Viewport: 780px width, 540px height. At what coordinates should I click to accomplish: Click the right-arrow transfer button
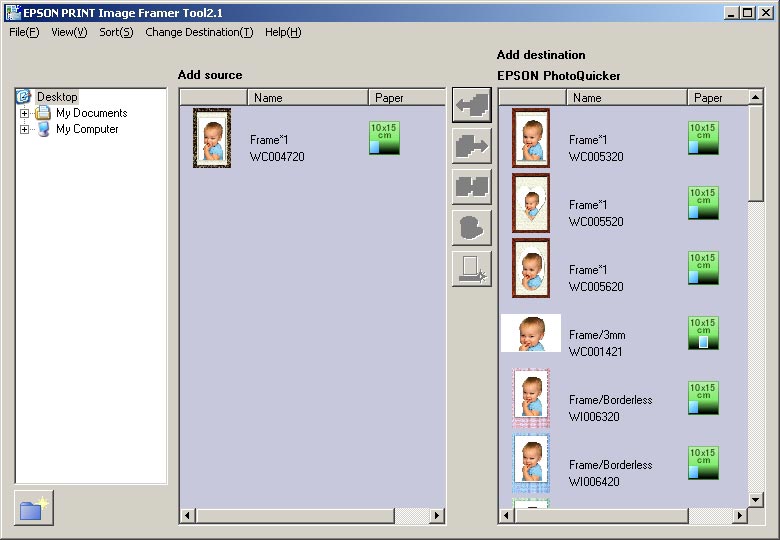[x=472, y=146]
